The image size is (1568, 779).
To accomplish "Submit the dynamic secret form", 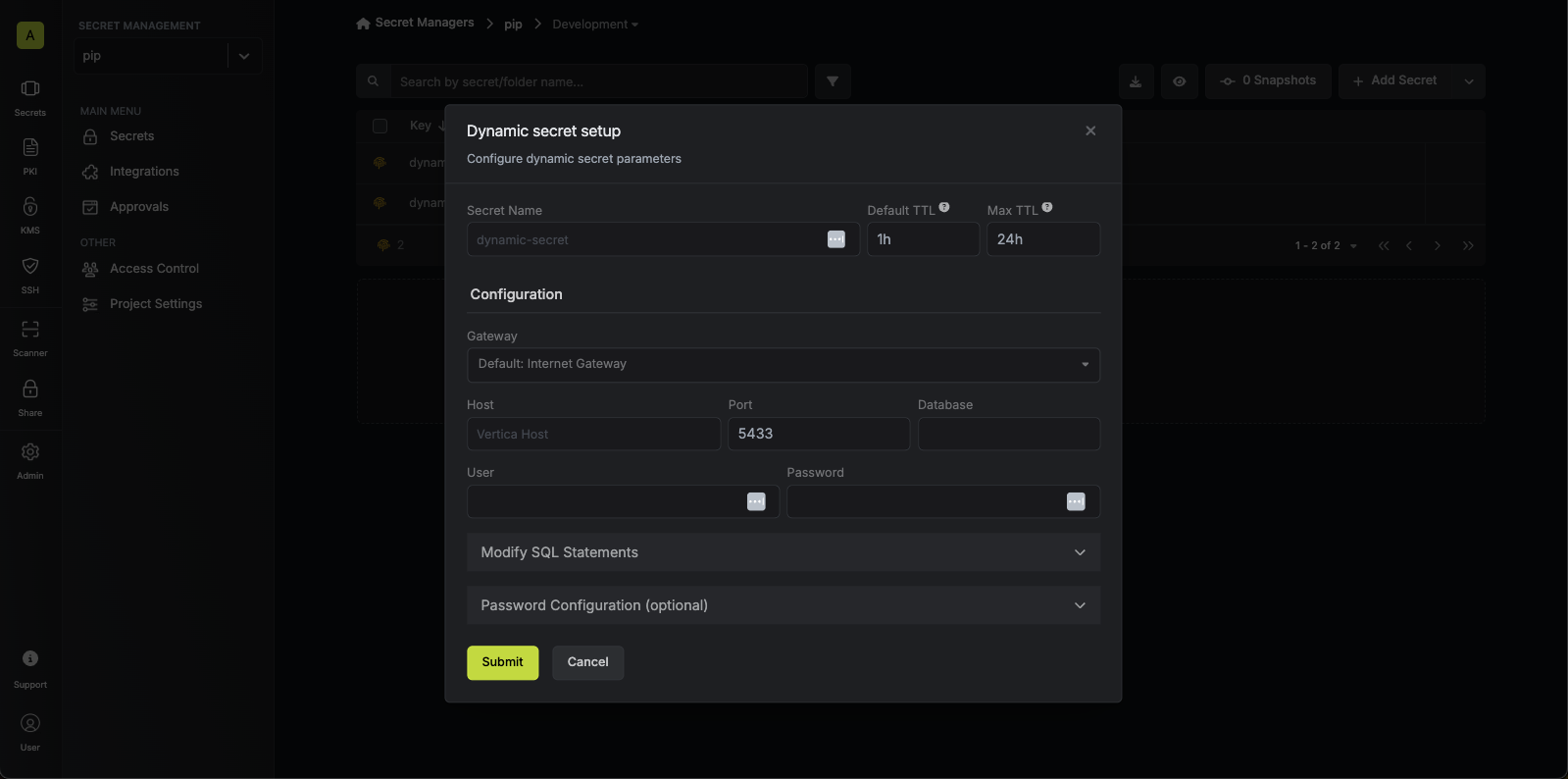I will coord(503,662).
